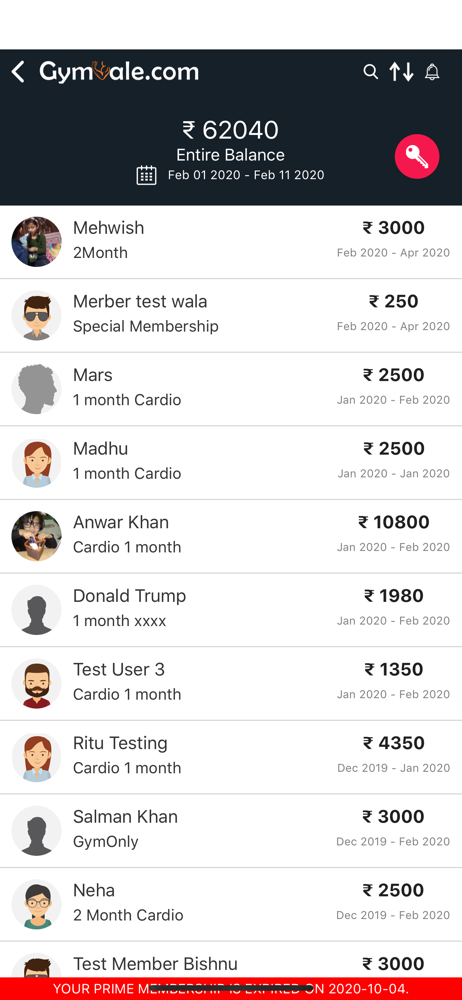This screenshot has height=1000, width=462.
Task: Open Madhu member entry
Action: coord(231,462)
